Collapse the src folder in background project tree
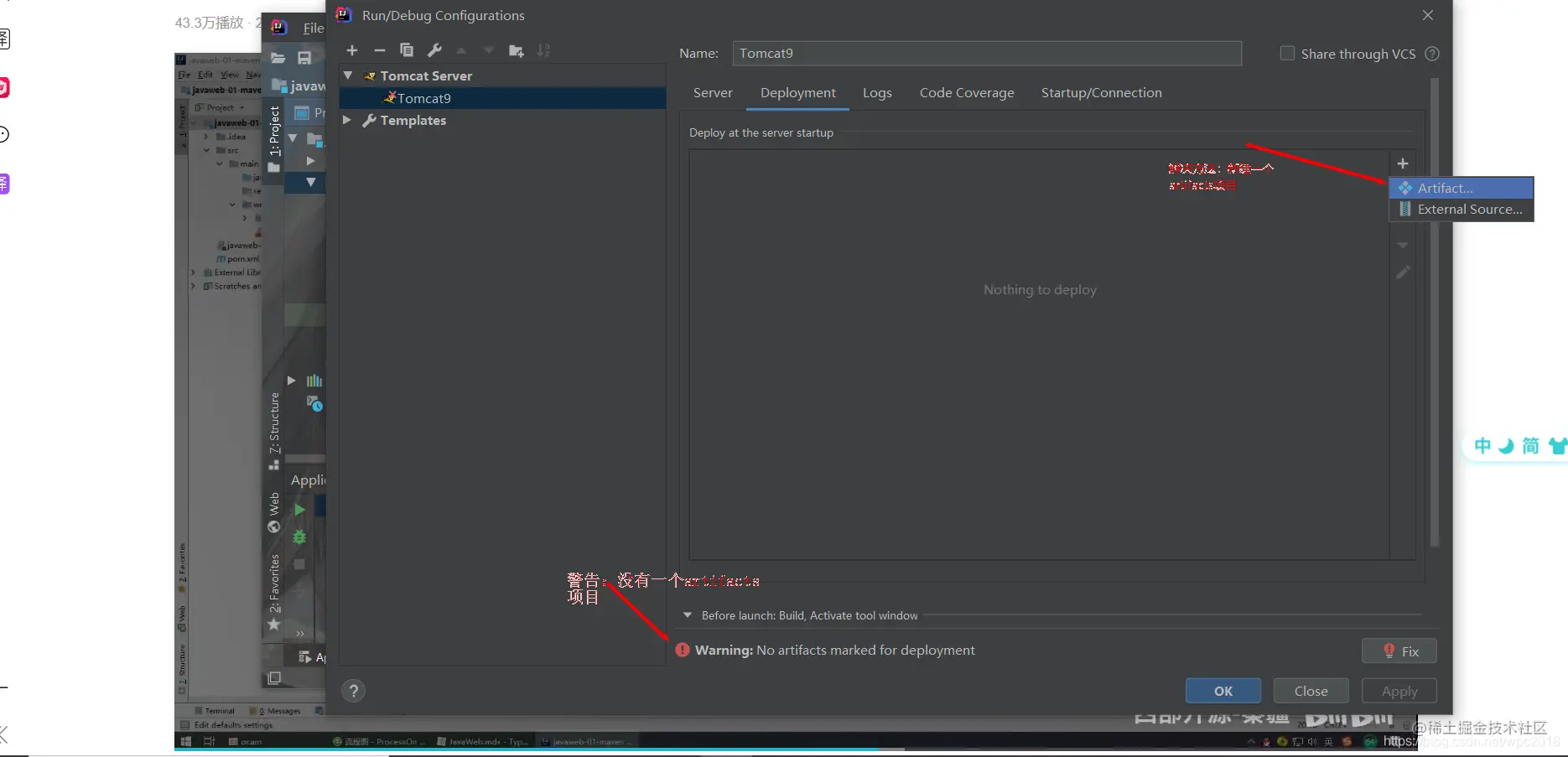The width and height of the screenshot is (1568, 757). (x=207, y=150)
